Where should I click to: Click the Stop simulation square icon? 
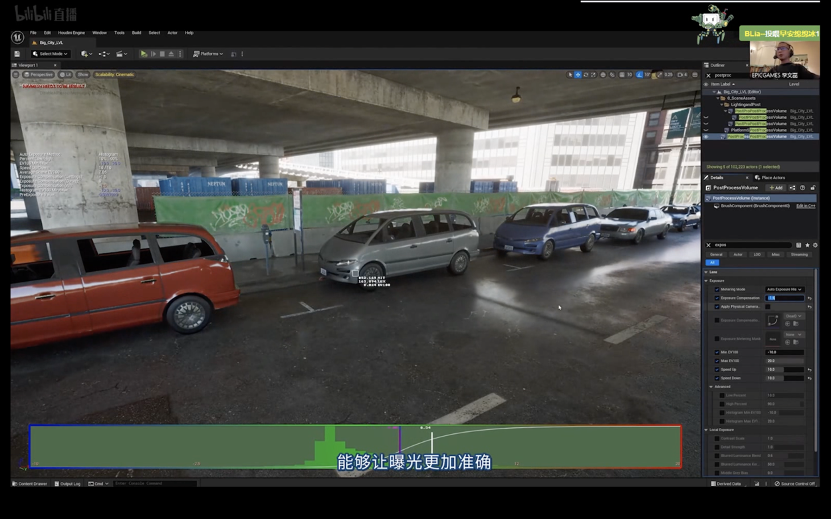(162, 54)
